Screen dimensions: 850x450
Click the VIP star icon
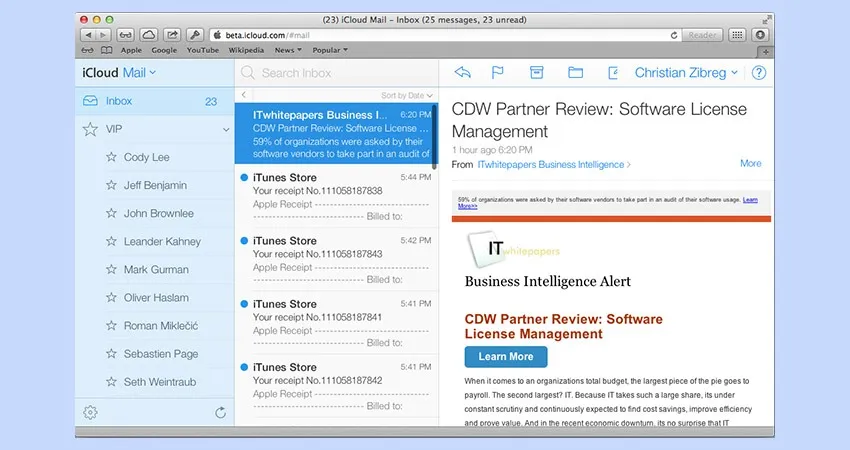(x=90, y=129)
